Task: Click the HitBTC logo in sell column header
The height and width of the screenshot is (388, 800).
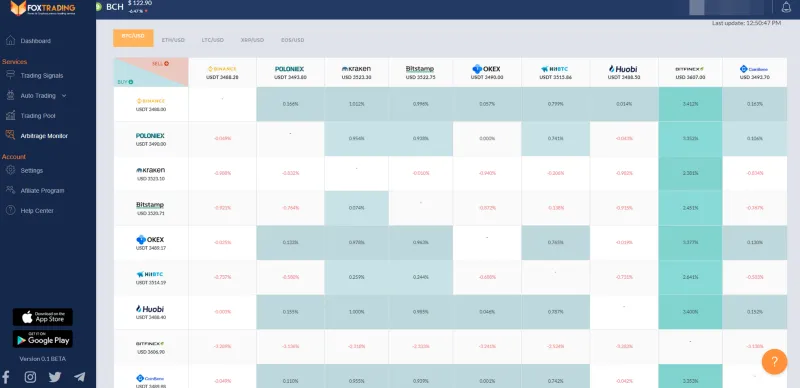Action: tap(555, 68)
